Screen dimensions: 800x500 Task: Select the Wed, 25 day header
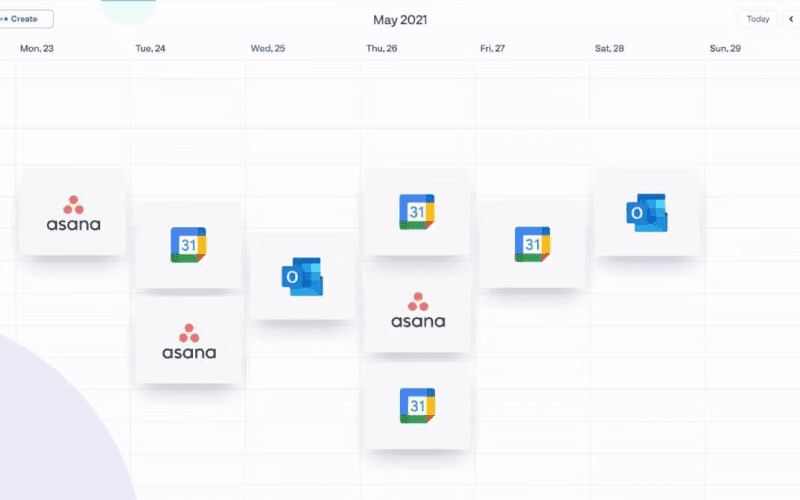[268, 48]
